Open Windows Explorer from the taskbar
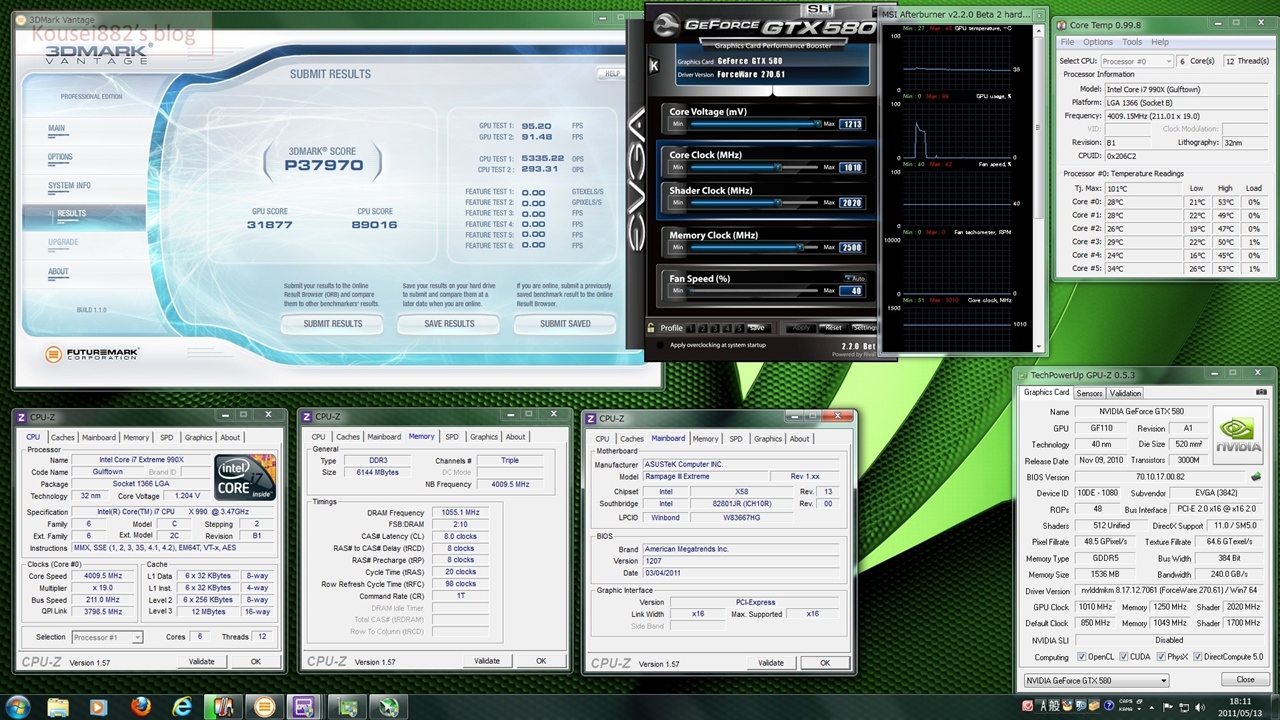The image size is (1280, 720). tap(58, 707)
